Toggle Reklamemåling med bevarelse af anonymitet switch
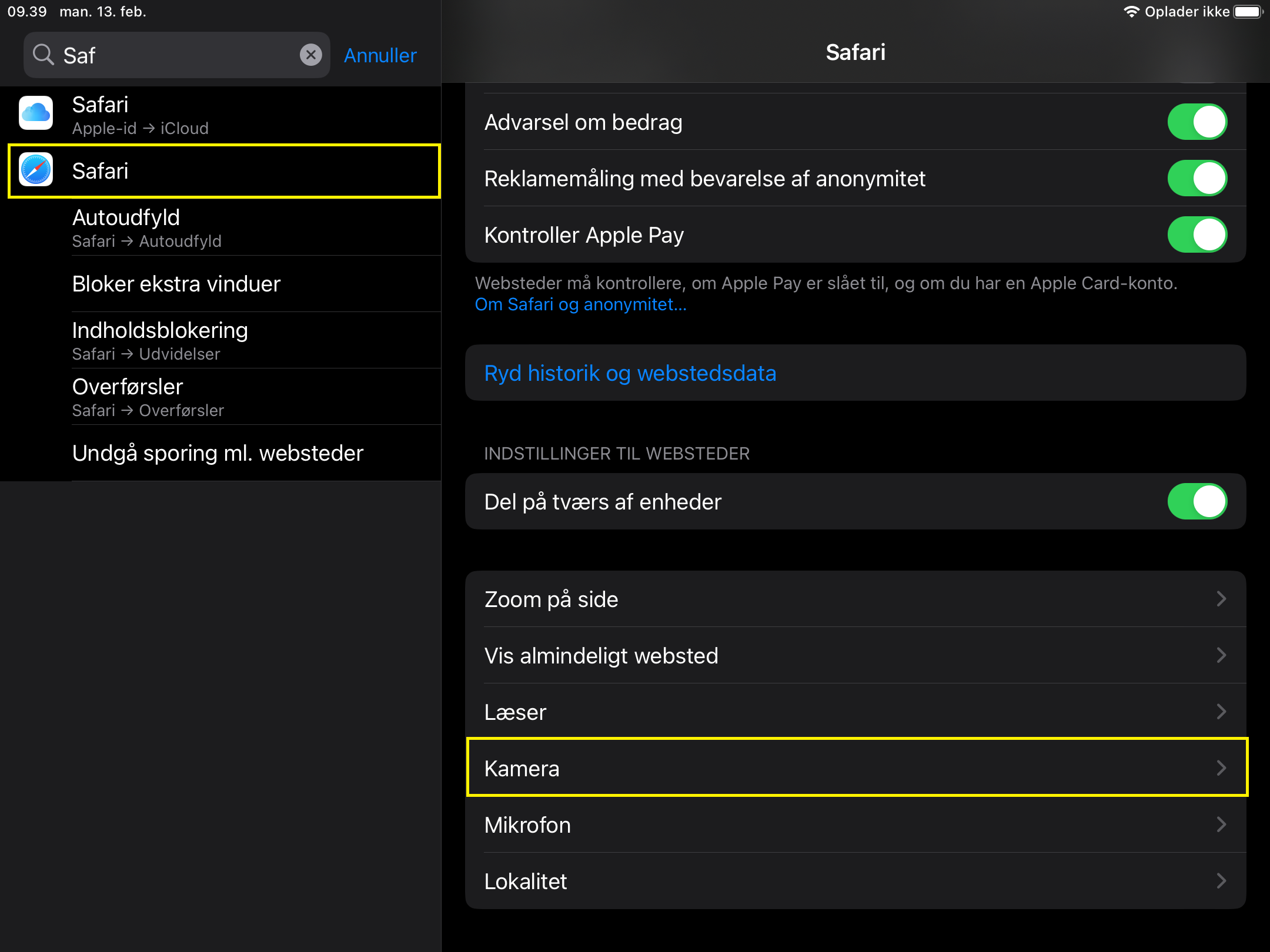Screen dimensions: 1270x952 pyautogui.click(x=1197, y=178)
